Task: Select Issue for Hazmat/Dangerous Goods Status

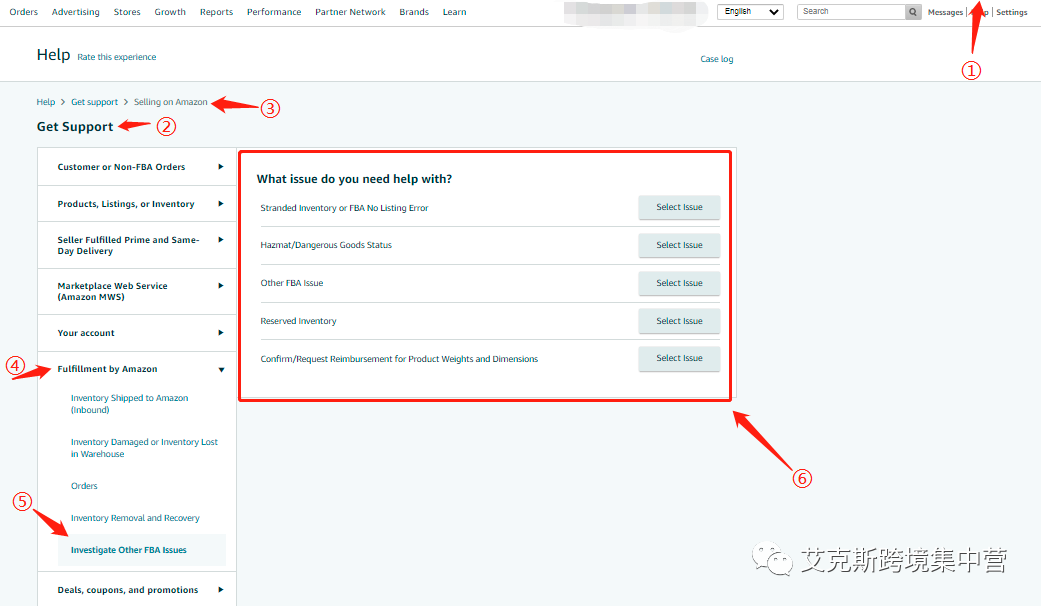Action: tap(679, 245)
